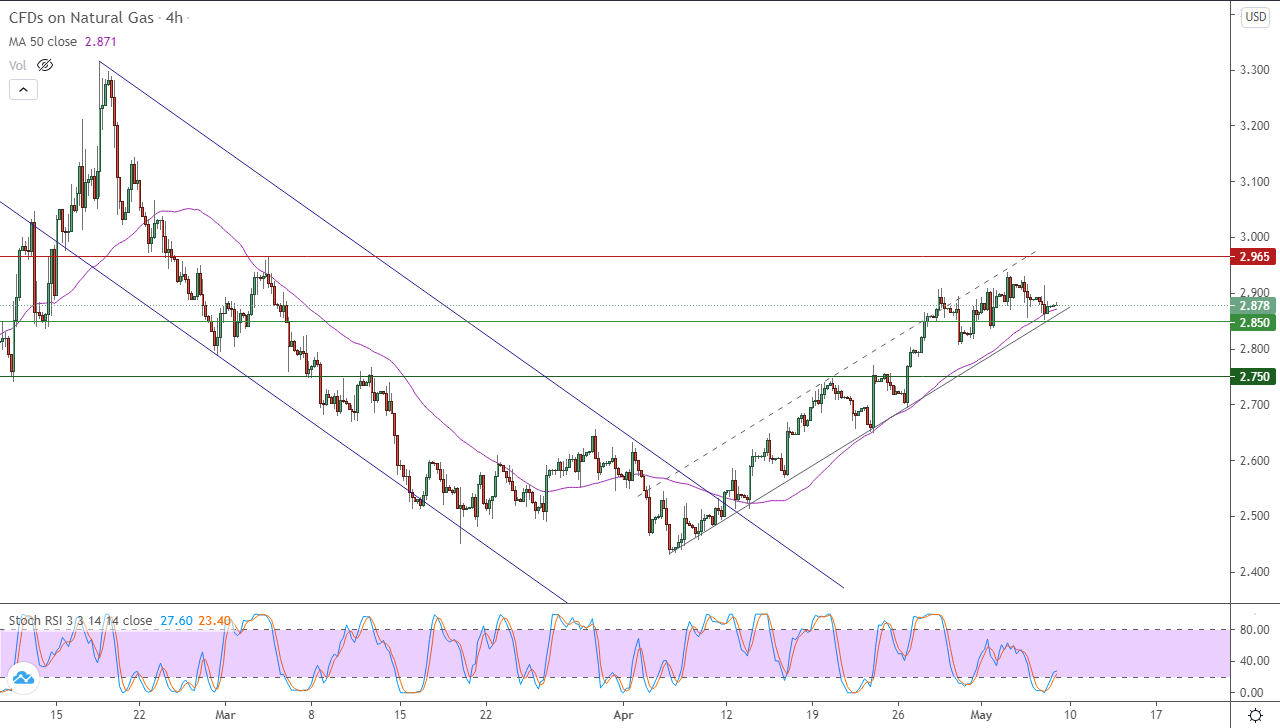
Task: Select the MA 50 close indicator label
Action: [x=45, y=42]
